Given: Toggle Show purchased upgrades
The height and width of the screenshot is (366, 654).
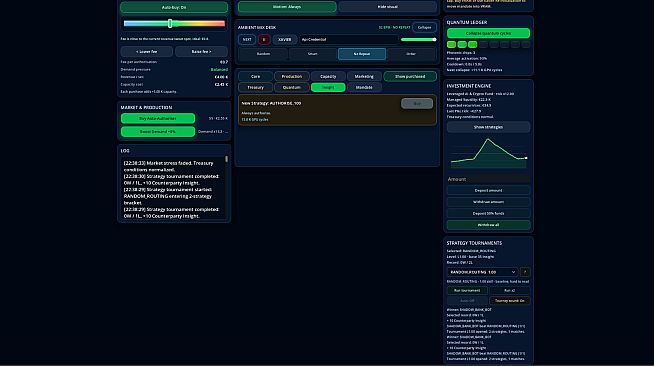Looking at the screenshot, I should coord(410,76).
